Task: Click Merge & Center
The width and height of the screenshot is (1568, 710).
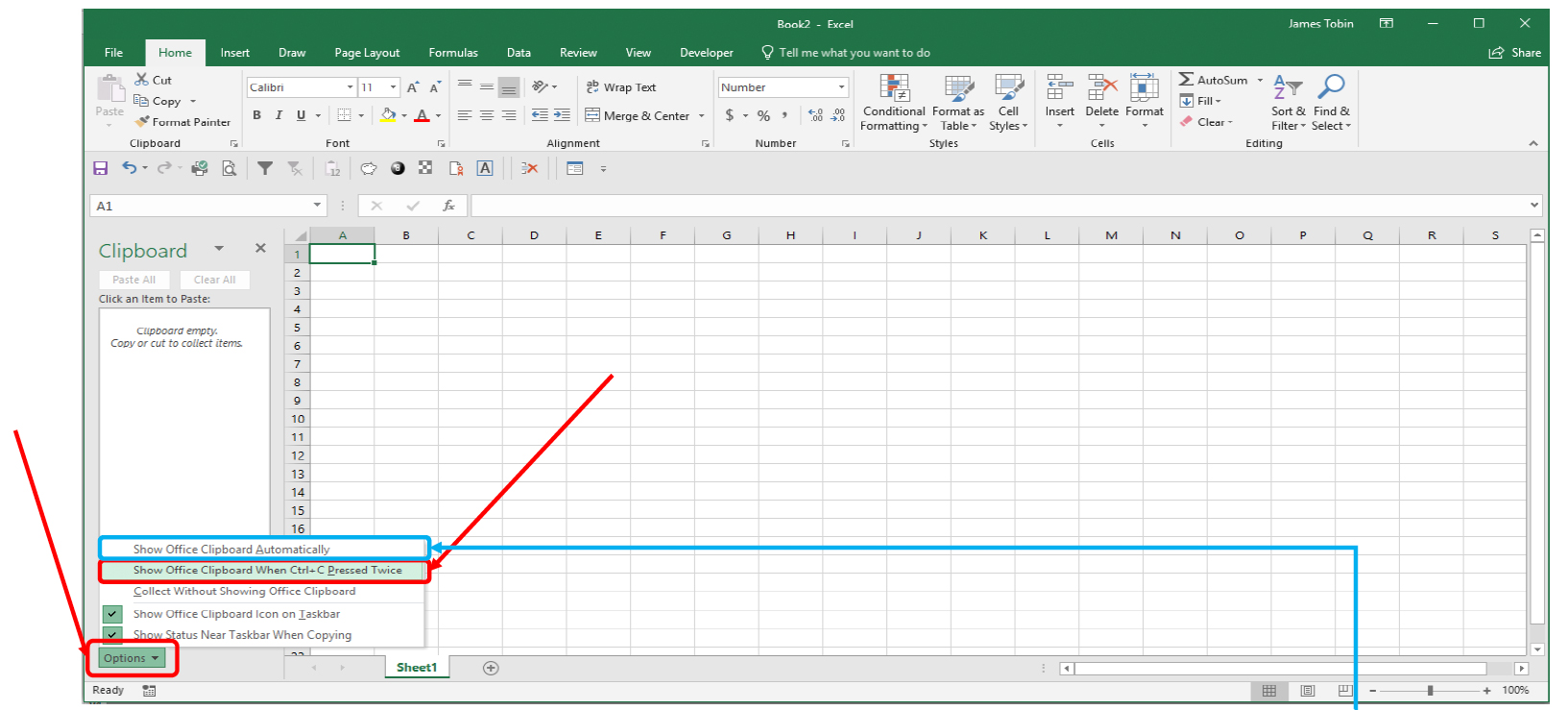Action: point(638,115)
